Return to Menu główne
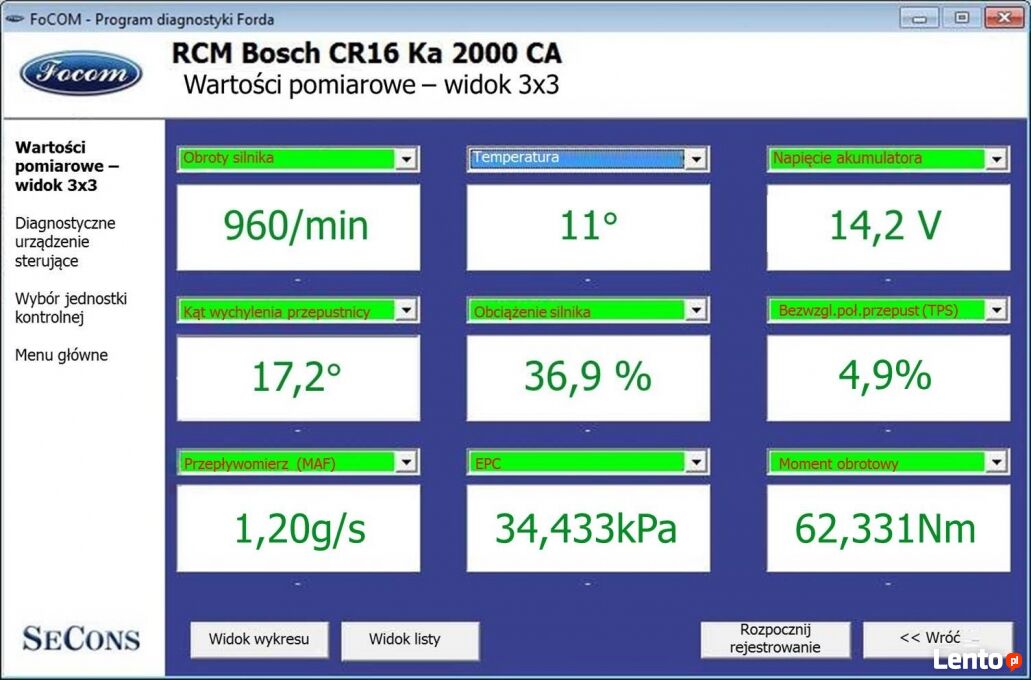The width and height of the screenshot is (1031, 680). click(61, 355)
